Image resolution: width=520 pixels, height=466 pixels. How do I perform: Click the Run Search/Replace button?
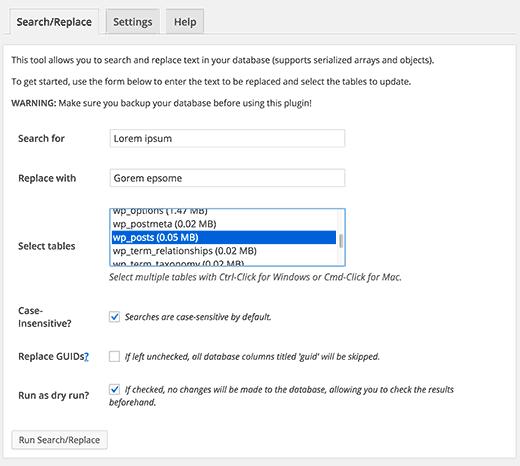click(59, 440)
